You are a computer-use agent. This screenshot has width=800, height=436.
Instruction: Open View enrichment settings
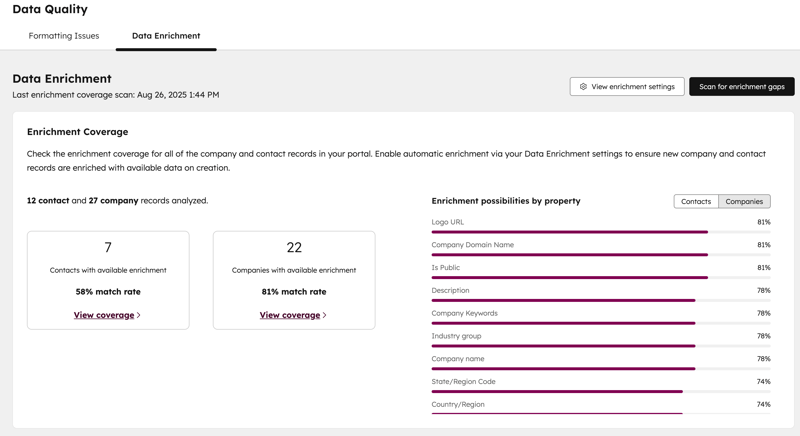pyautogui.click(x=627, y=87)
